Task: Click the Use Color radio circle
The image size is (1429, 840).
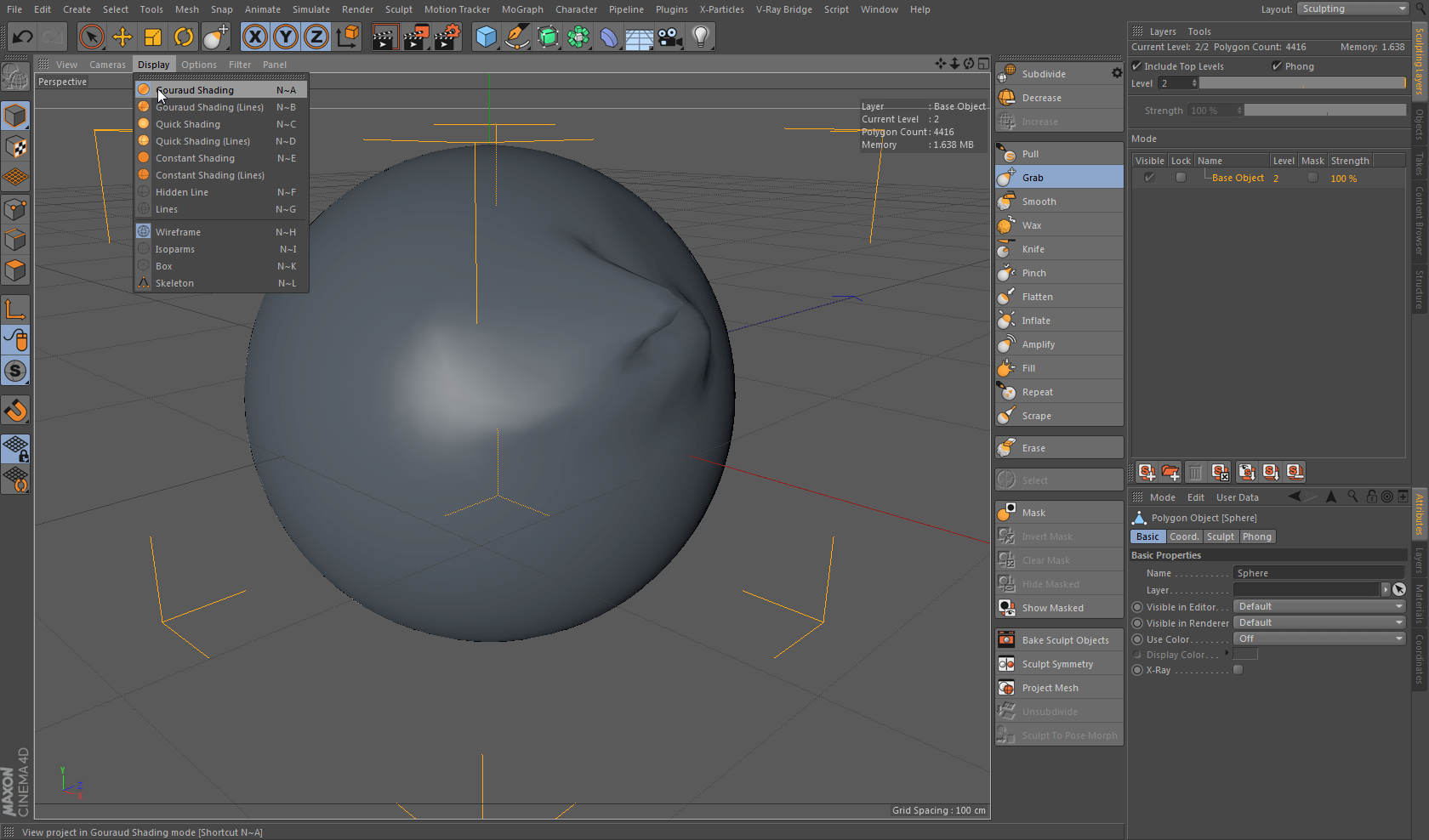Action: [x=1137, y=639]
